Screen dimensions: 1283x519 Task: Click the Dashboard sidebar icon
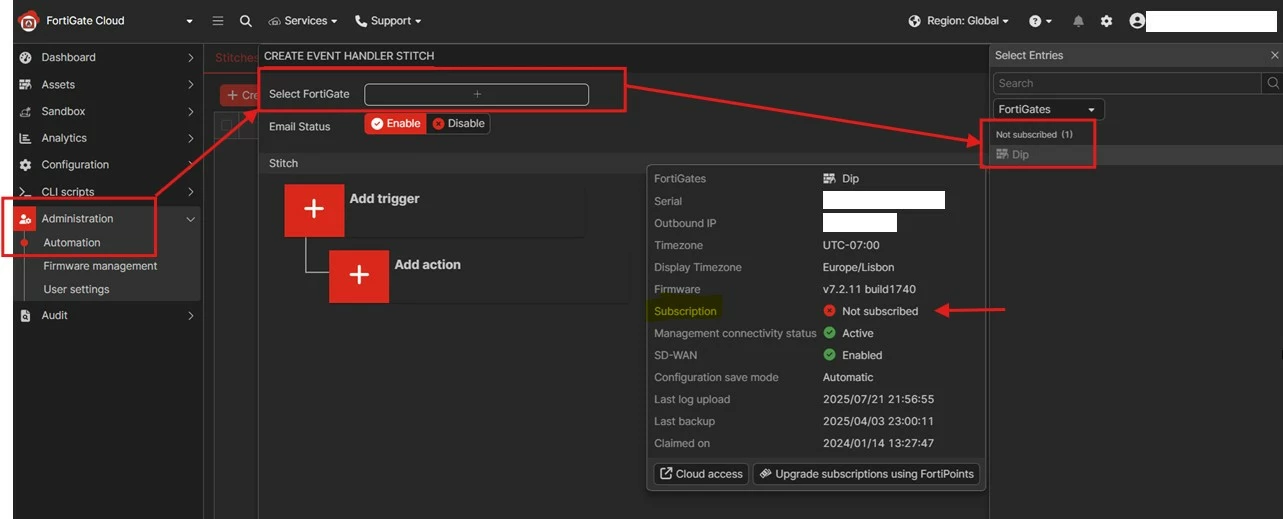pos(26,58)
